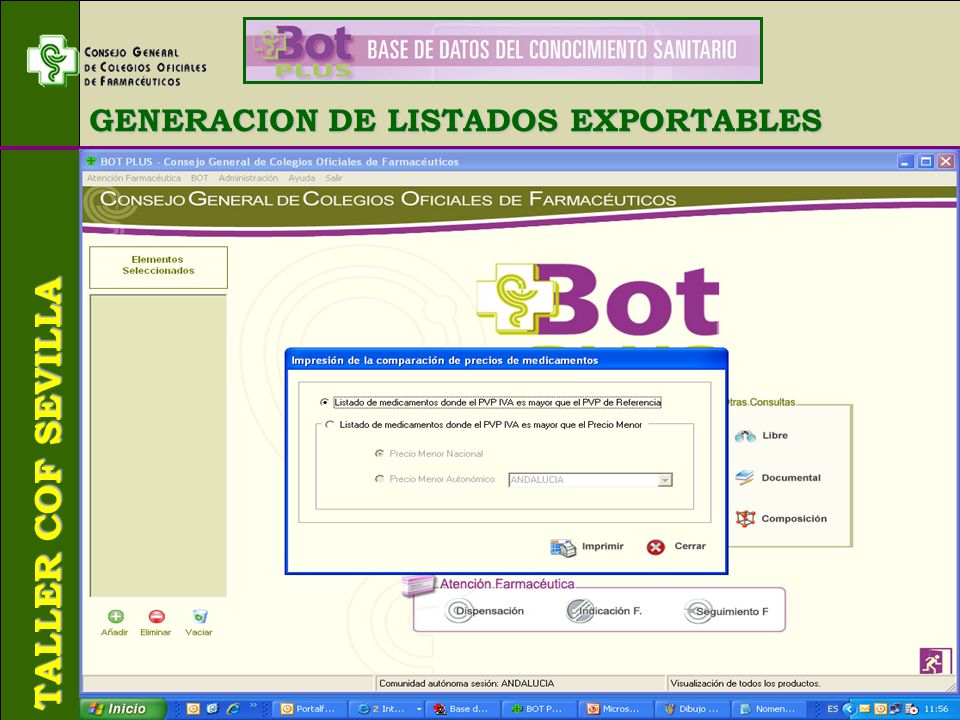Viewport: 960px width, 720px height.
Task: Click the Cerrar button label
Action: click(x=690, y=546)
